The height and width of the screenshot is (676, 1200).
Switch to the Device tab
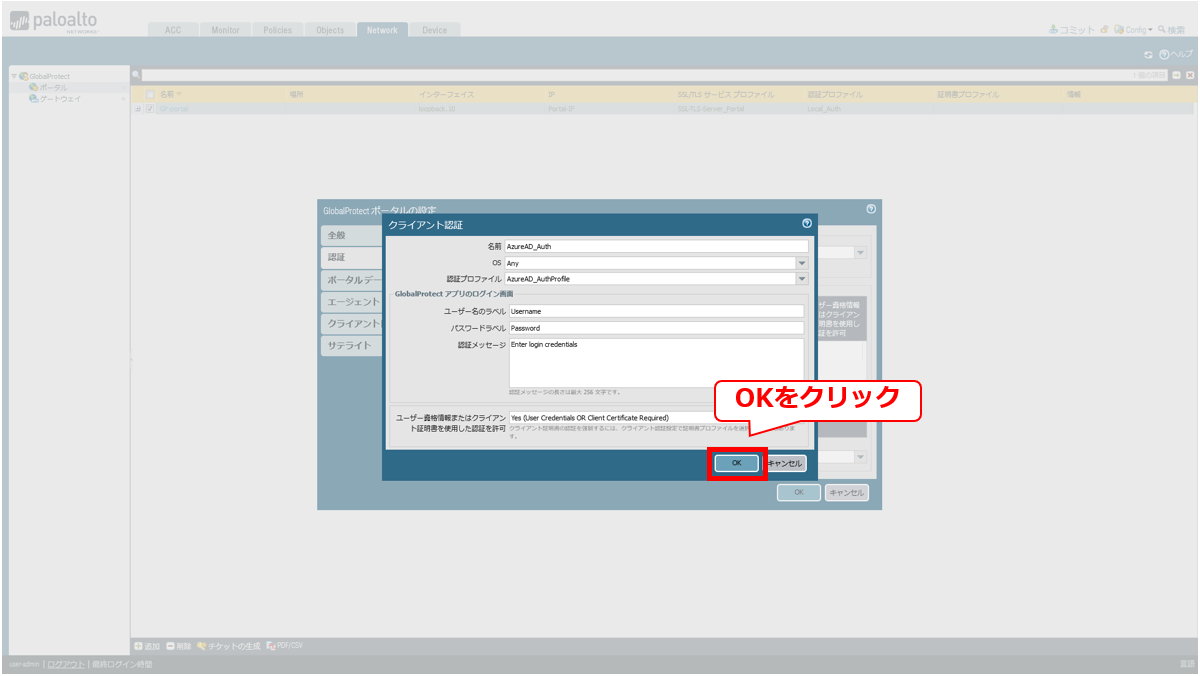pos(434,30)
